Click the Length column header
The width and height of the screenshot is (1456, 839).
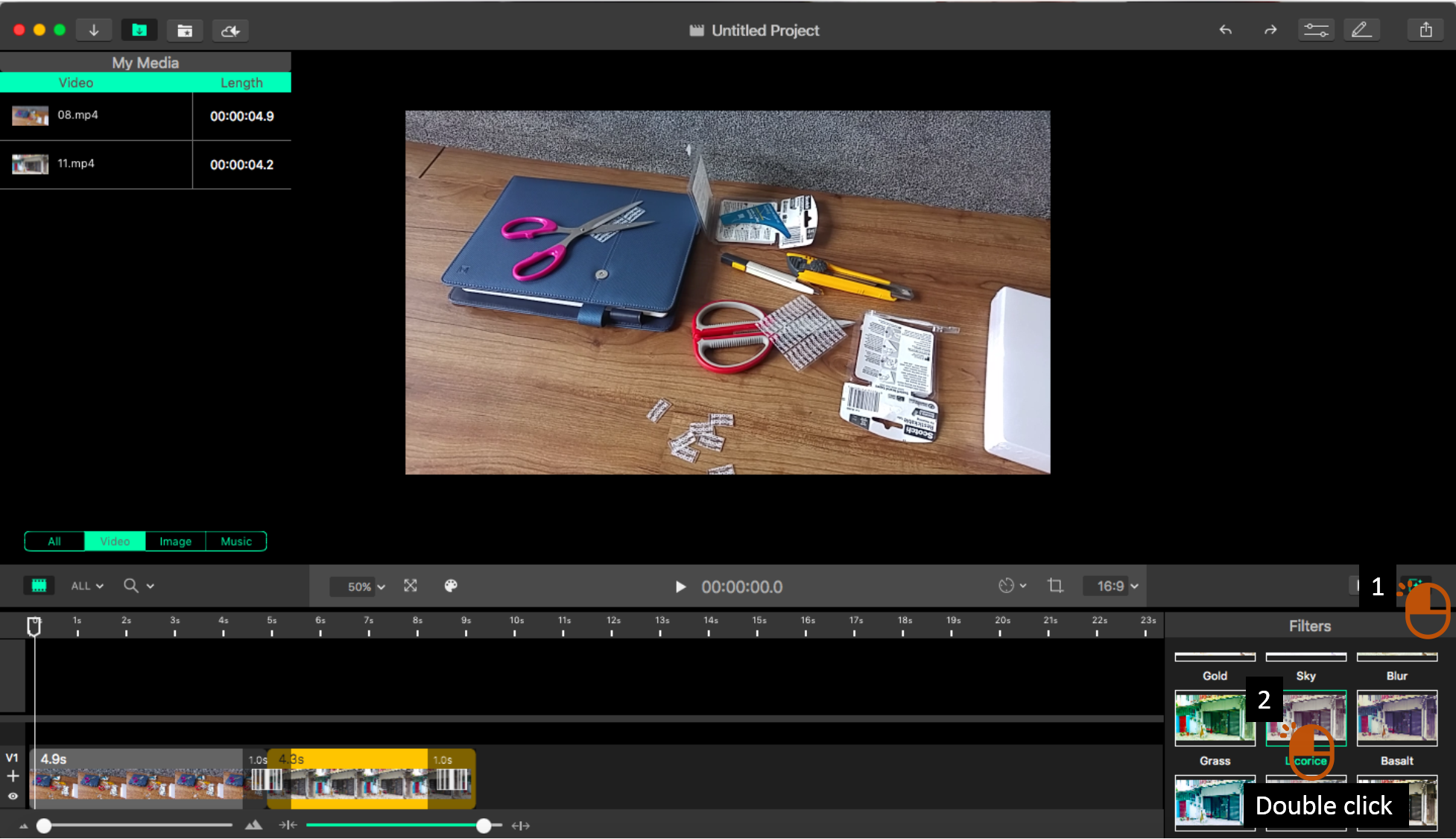tap(241, 83)
